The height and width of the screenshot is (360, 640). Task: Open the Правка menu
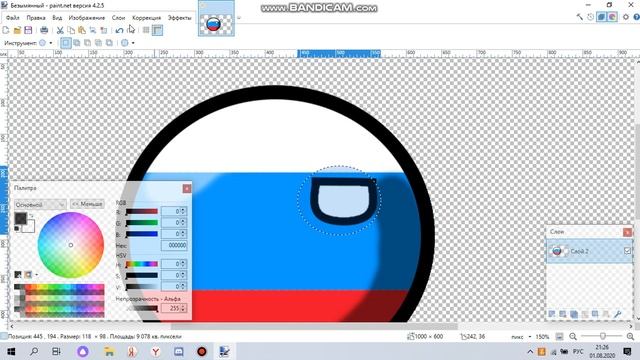coord(36,18)
